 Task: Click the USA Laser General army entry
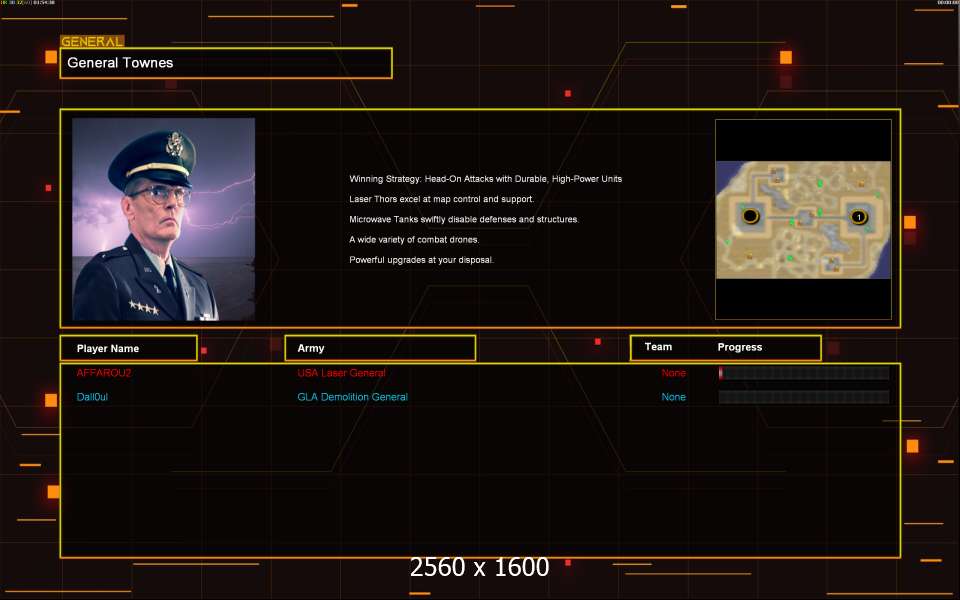click(x=341, y=373)
